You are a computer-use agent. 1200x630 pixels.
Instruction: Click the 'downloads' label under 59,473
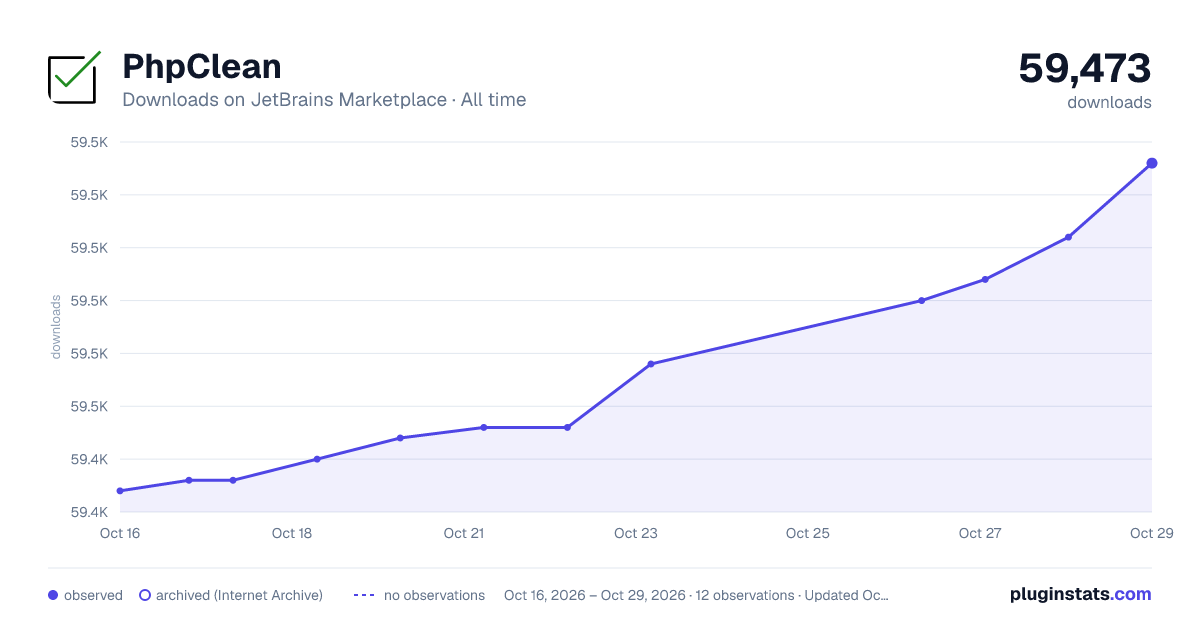pyautogui.click(x=1109, y=102)
